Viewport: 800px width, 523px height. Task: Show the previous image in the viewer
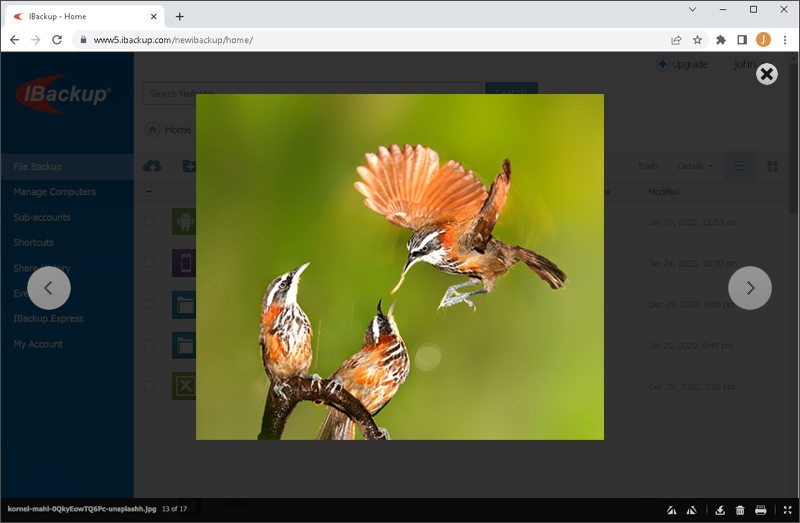[x=49, y=288]
